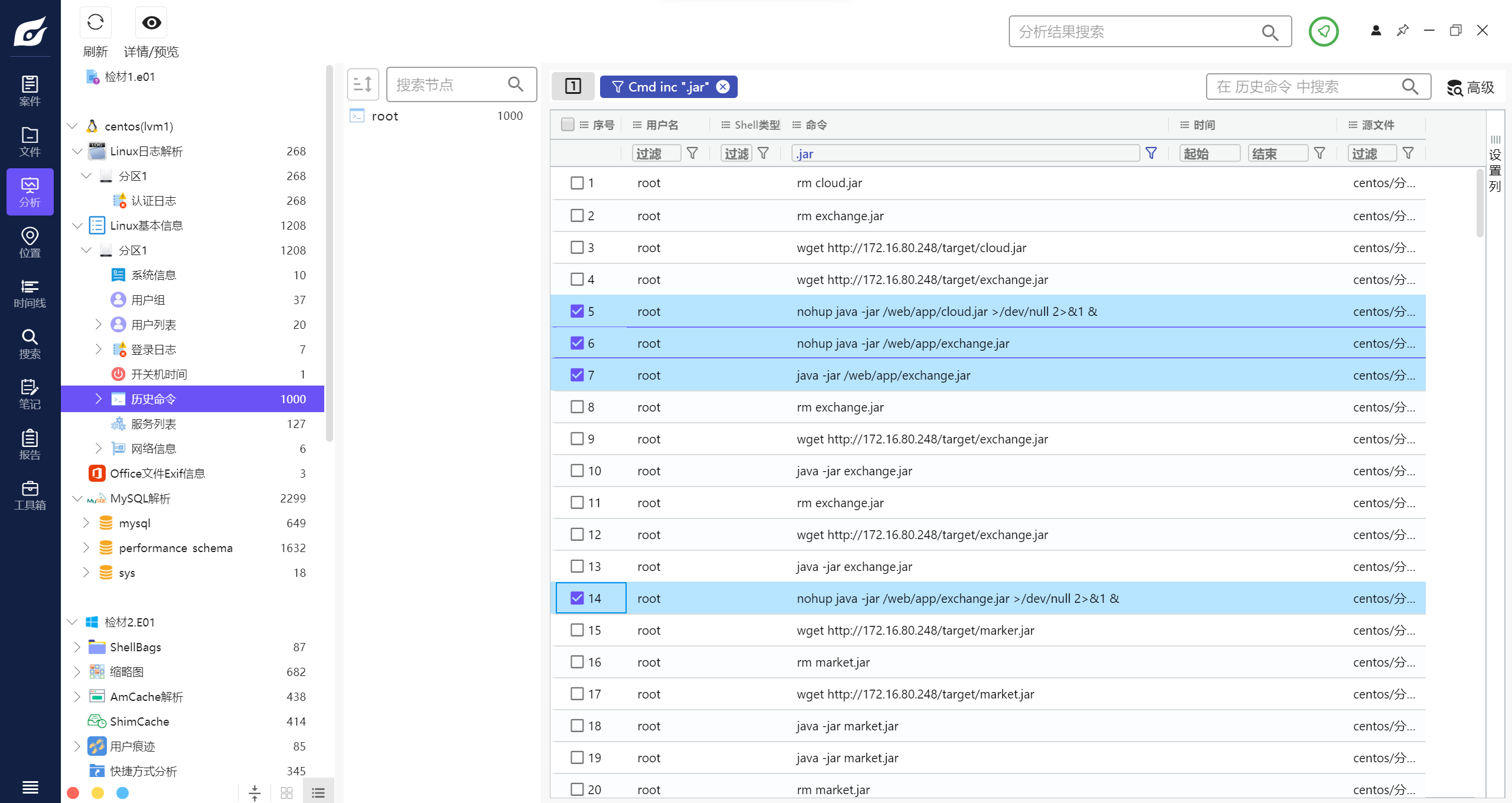Viewport: 1512px width, 803px height.
Task: Click the Advanced (高级) search button
Action: tap(1470, 87)
